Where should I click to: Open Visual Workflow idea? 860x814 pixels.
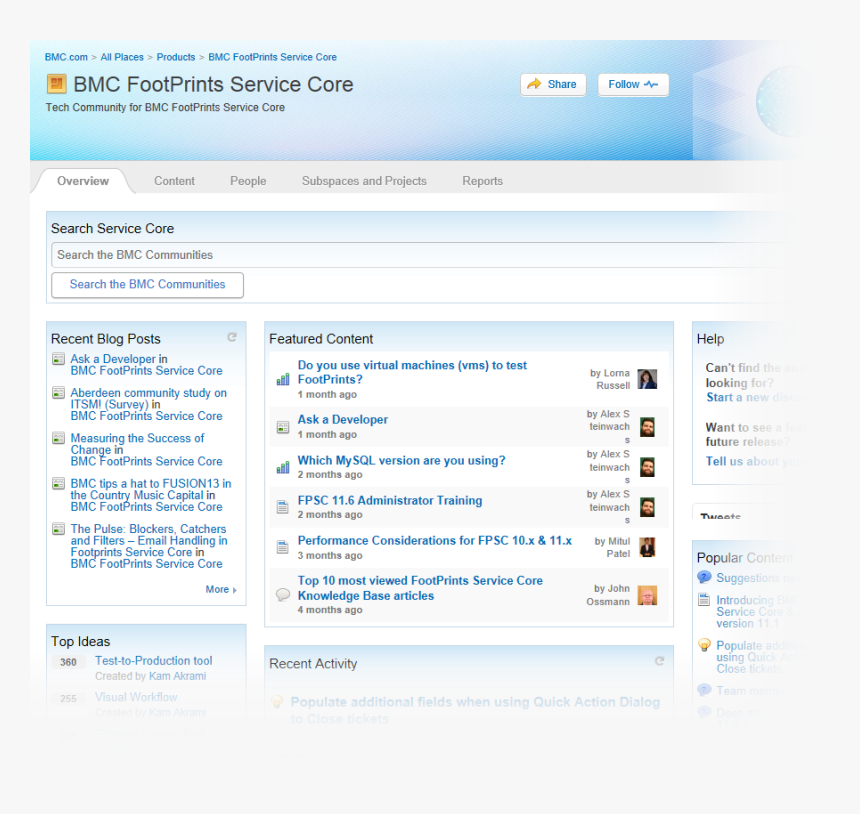click(136, 697)
